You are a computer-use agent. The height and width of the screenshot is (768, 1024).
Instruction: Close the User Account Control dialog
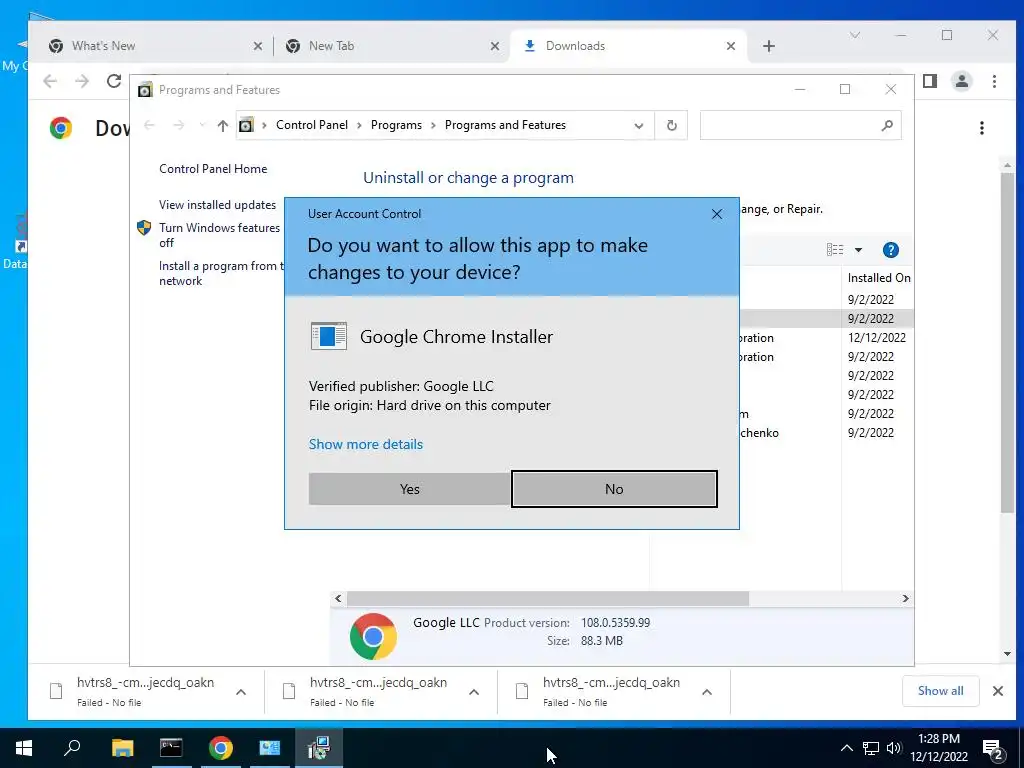click(x=717, y=214)
